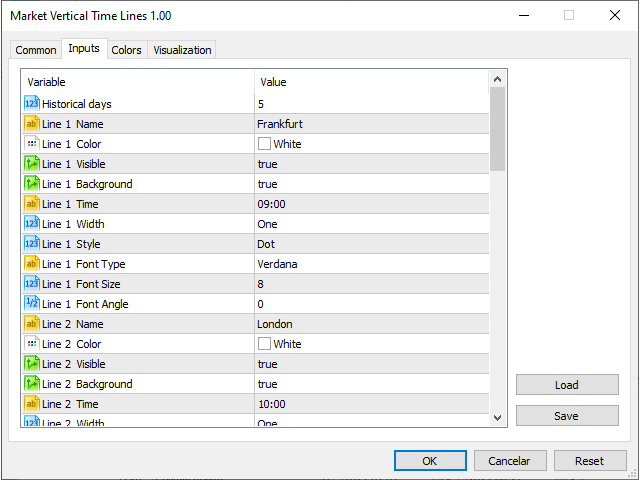Click the bool icon beside Line 2 Visible
640x480 pixels.
[32, 364]
